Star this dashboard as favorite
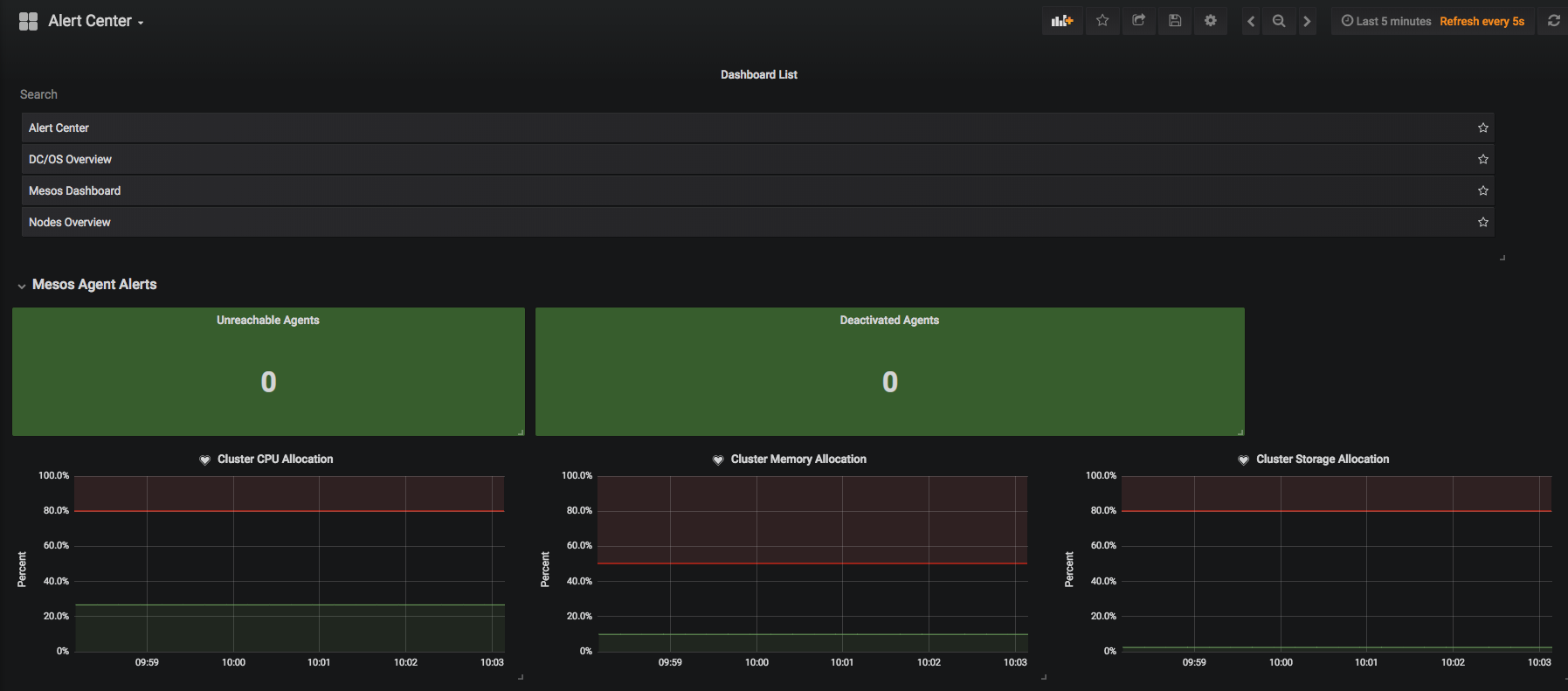The height and width of the screenshot is (691, 1568). pyautogui.click(x=1102, y=21)
